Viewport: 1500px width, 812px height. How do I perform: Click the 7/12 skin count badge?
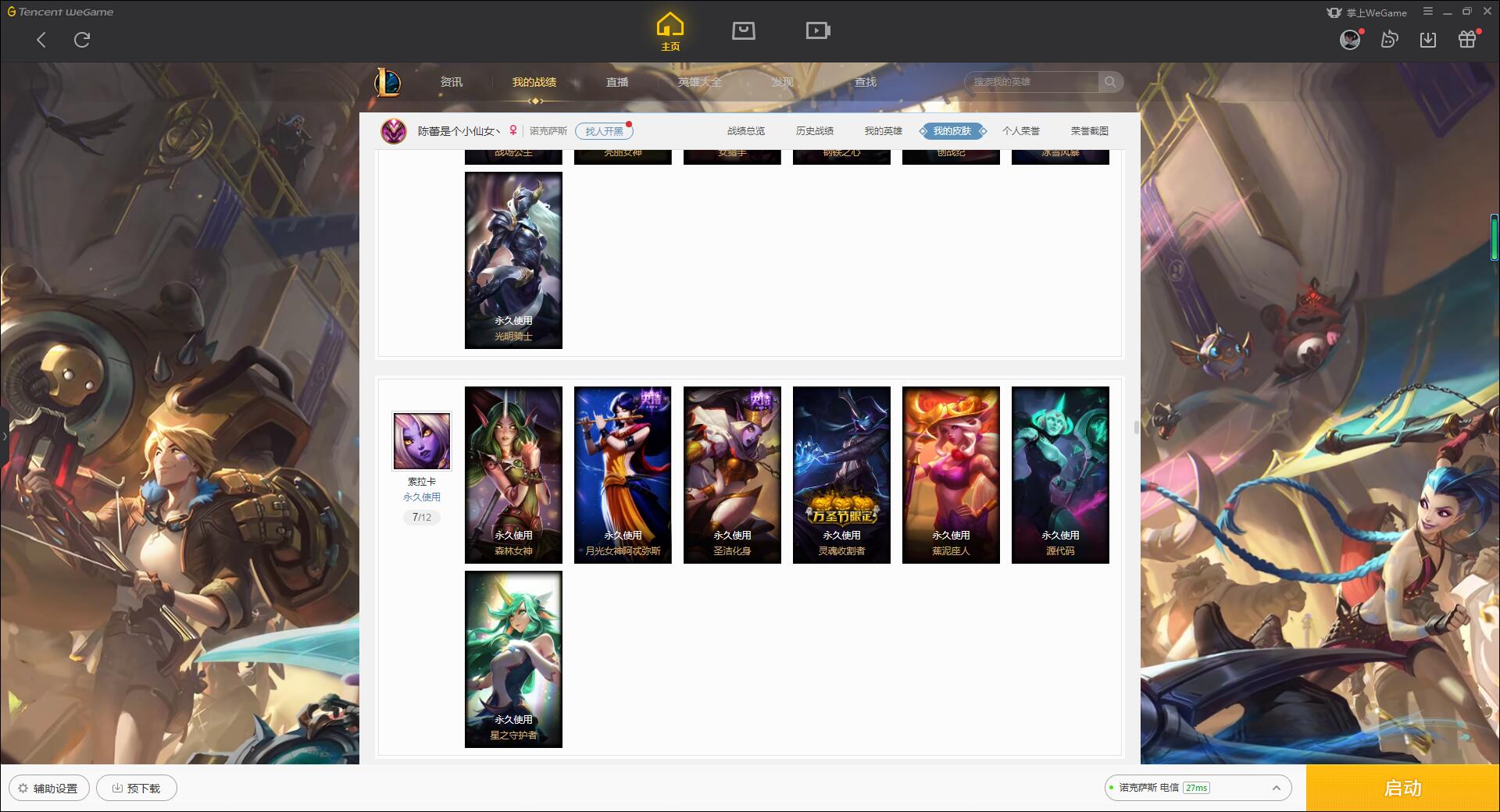click(422, 517)
